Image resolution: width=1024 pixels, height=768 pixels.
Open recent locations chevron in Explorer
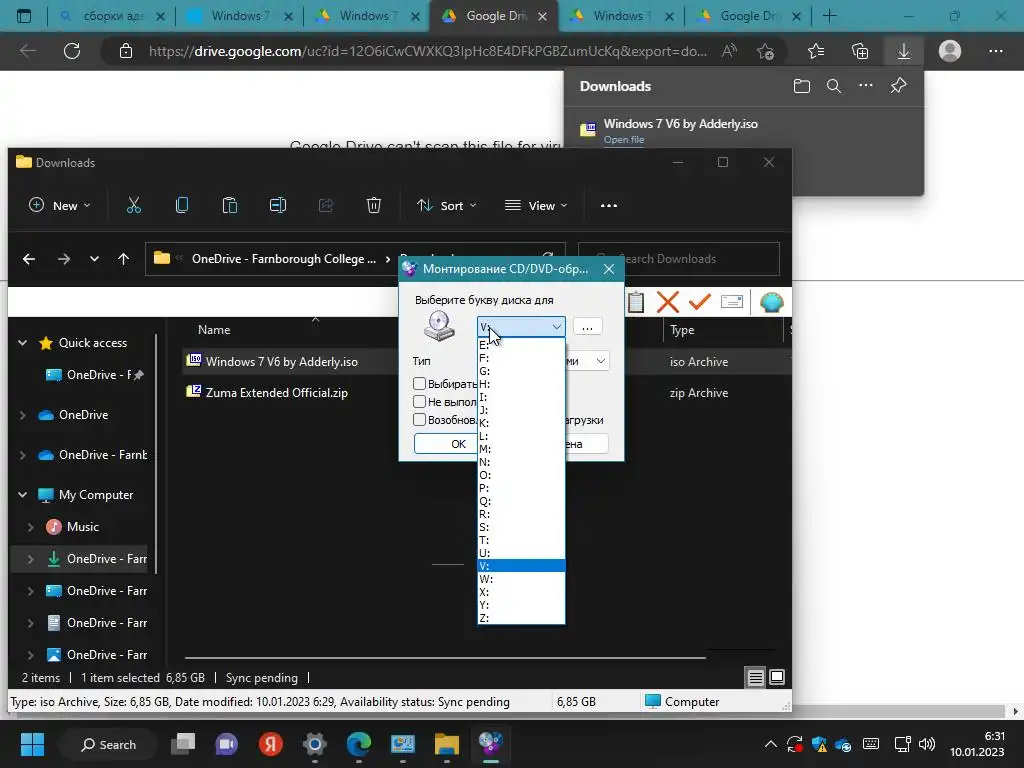94,259
